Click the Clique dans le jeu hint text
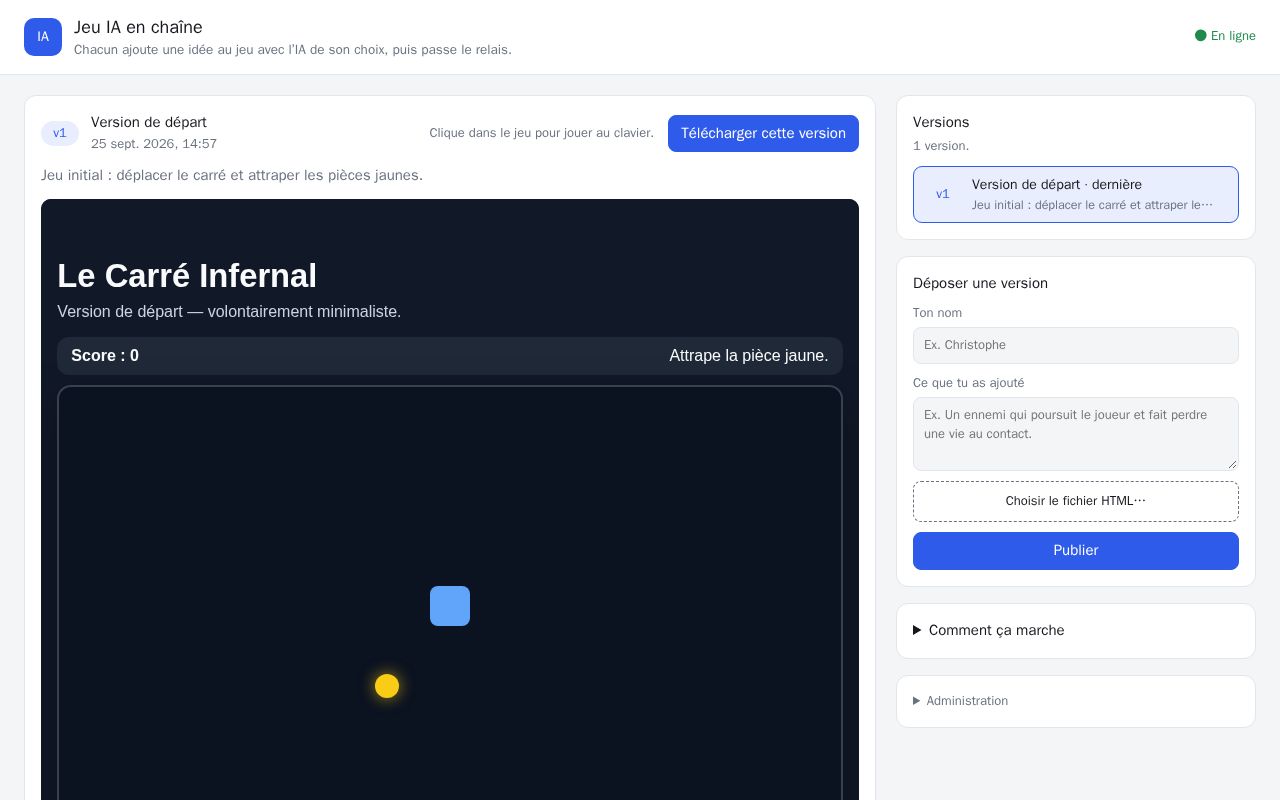1280x800 pixels. pos(541,133)
